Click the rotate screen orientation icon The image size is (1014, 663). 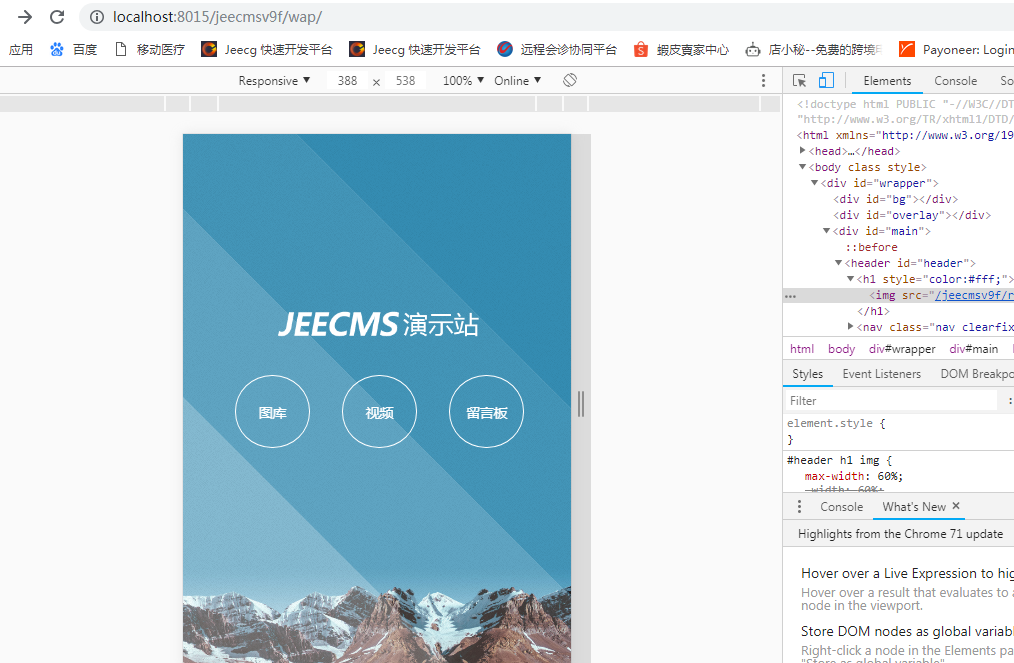(570, 80)
